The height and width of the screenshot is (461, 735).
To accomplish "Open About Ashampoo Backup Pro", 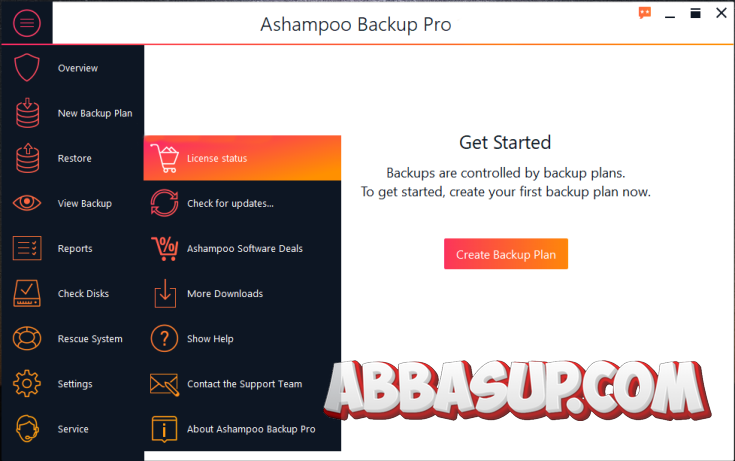I will point(242,429).
